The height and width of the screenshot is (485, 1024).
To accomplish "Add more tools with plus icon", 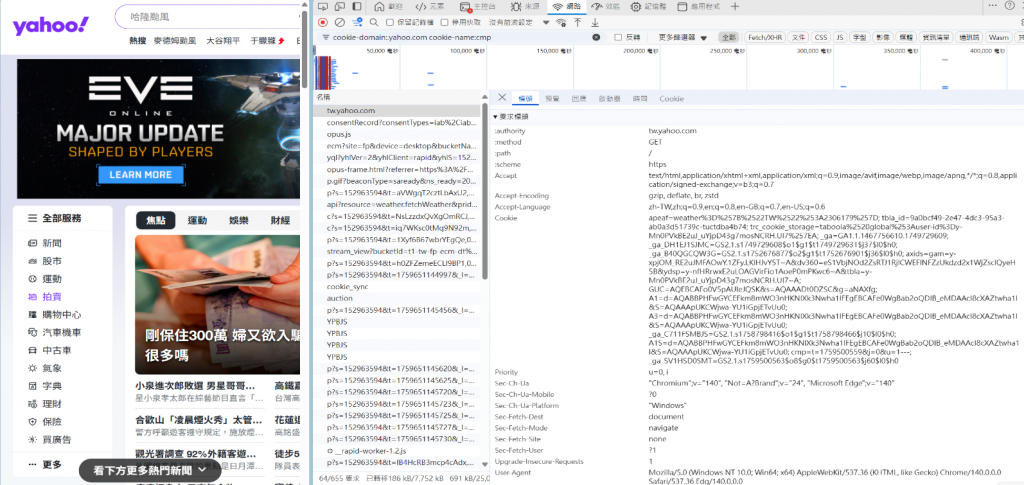I will click(x=735, y=7).
